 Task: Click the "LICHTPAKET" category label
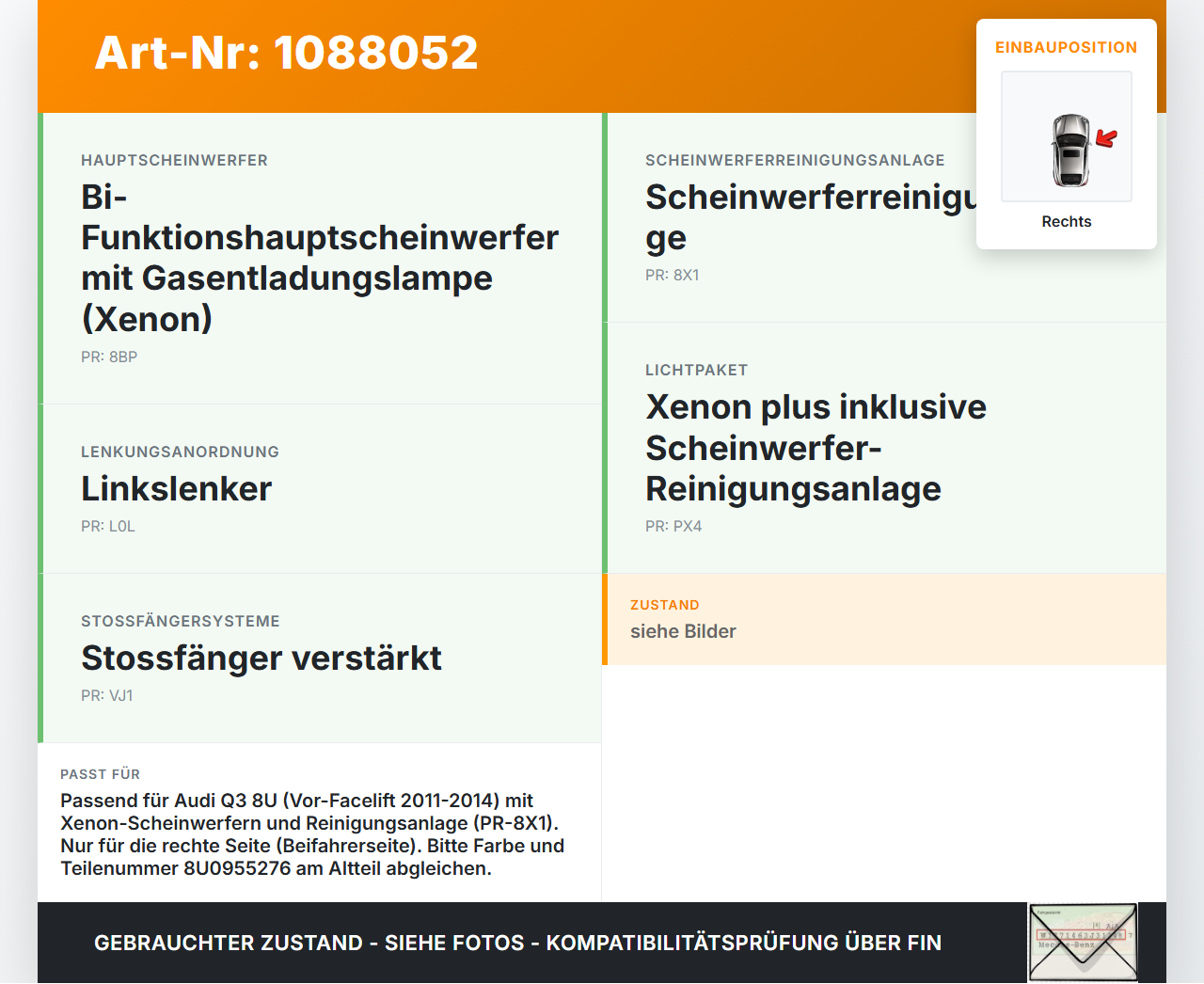[x=696, y=370]
